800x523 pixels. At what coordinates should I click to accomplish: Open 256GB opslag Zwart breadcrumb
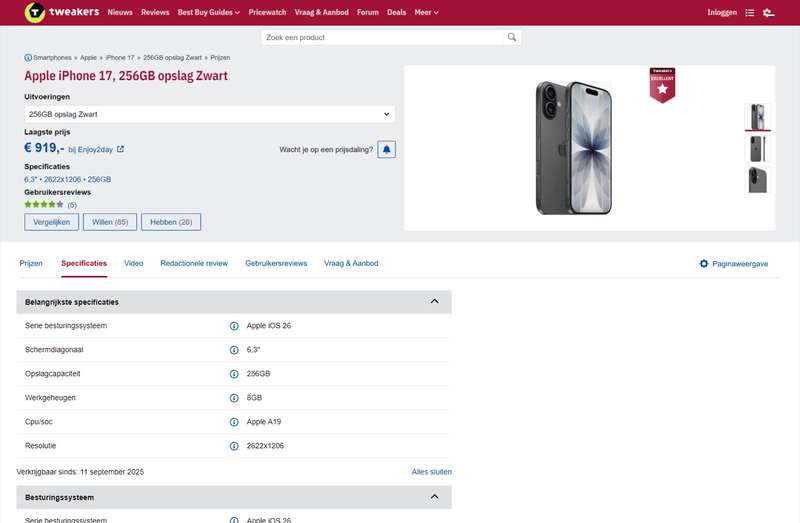(172, 58)
